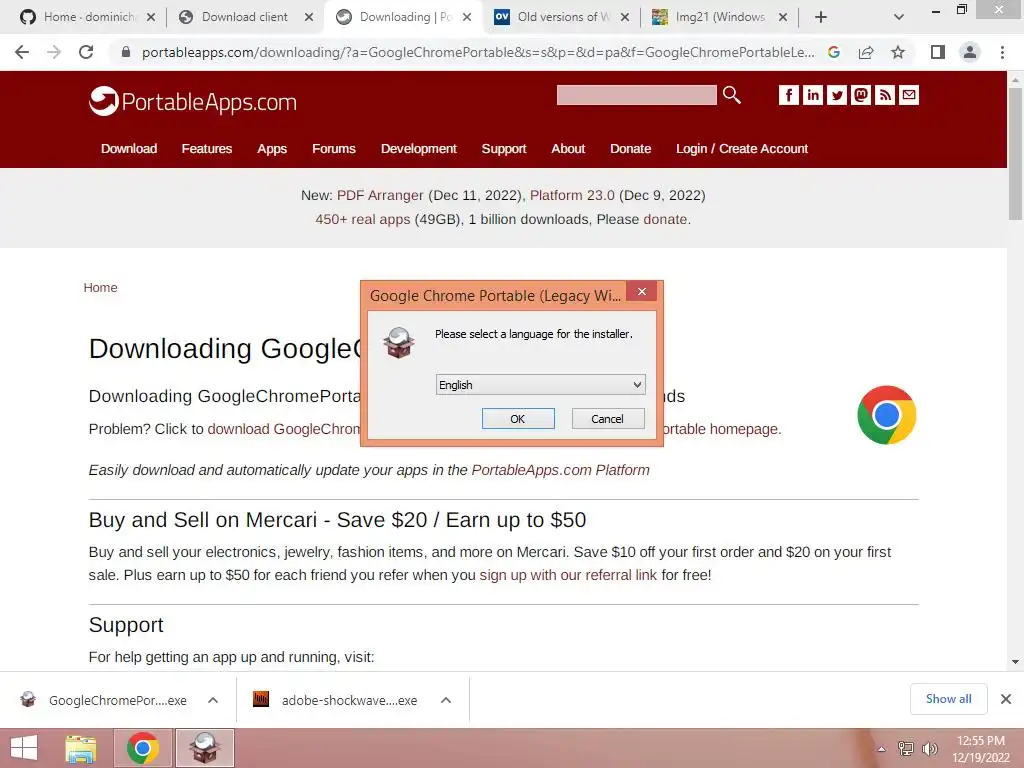Screen dimensions: 1024x768
Task: Click the large Chrome logo image
Action: [886, 415]
